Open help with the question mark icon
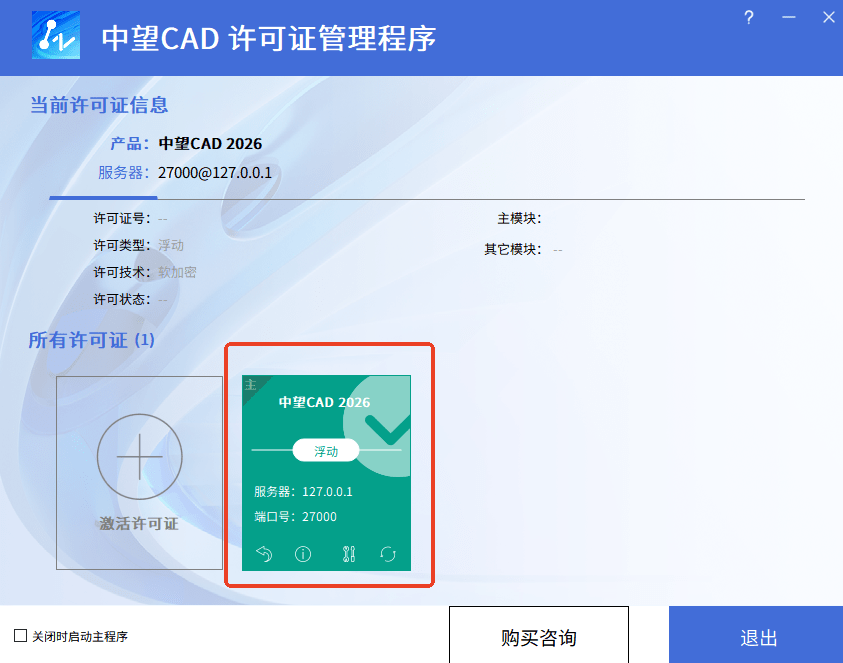The width and height of the screenshot is (843, 663). [748, 17]
